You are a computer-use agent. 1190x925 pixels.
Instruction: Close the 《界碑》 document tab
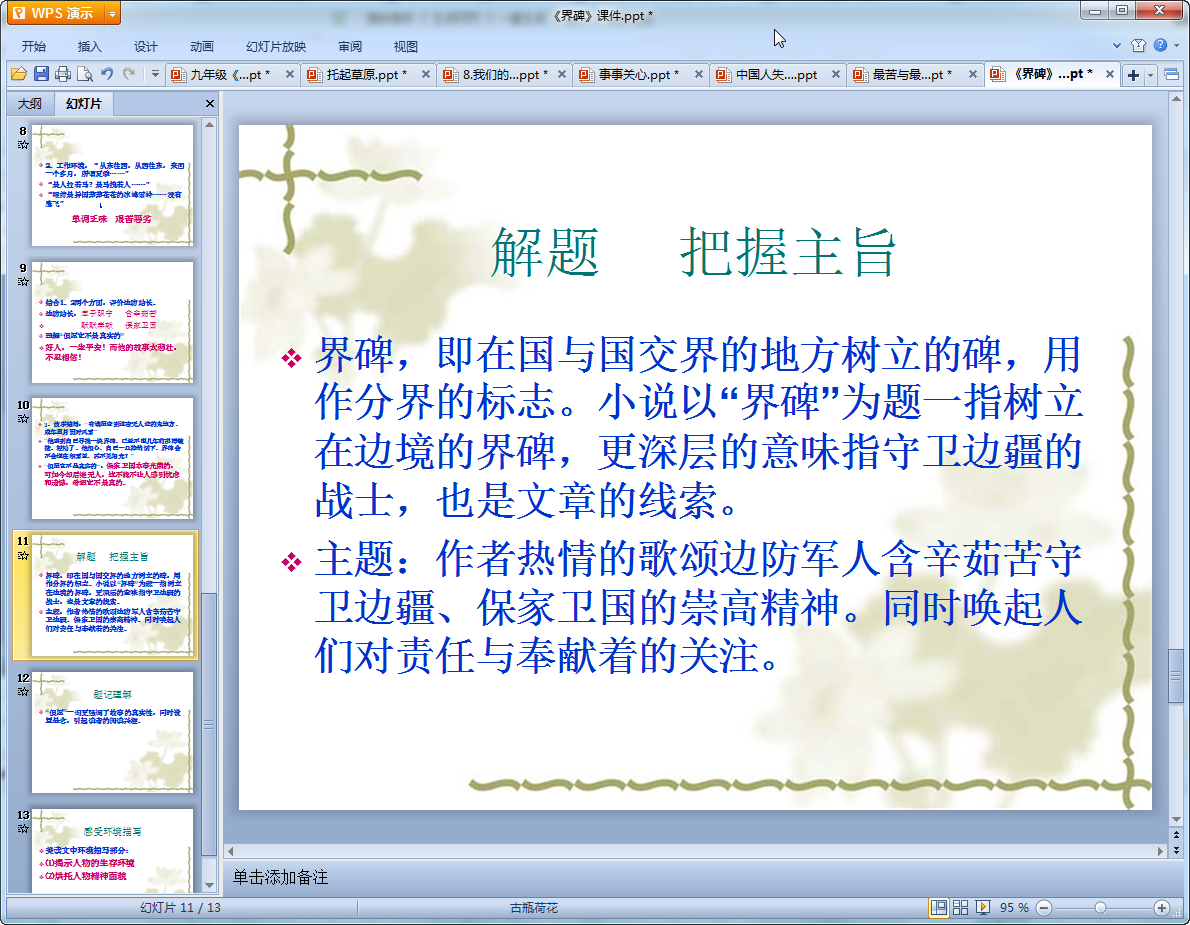point(1110,74)
